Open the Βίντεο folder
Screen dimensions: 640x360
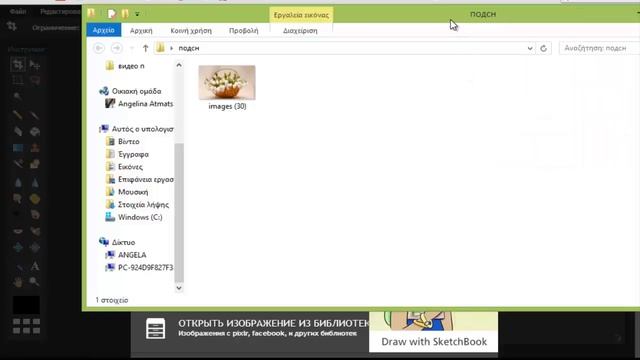click(x=129, y=142)
